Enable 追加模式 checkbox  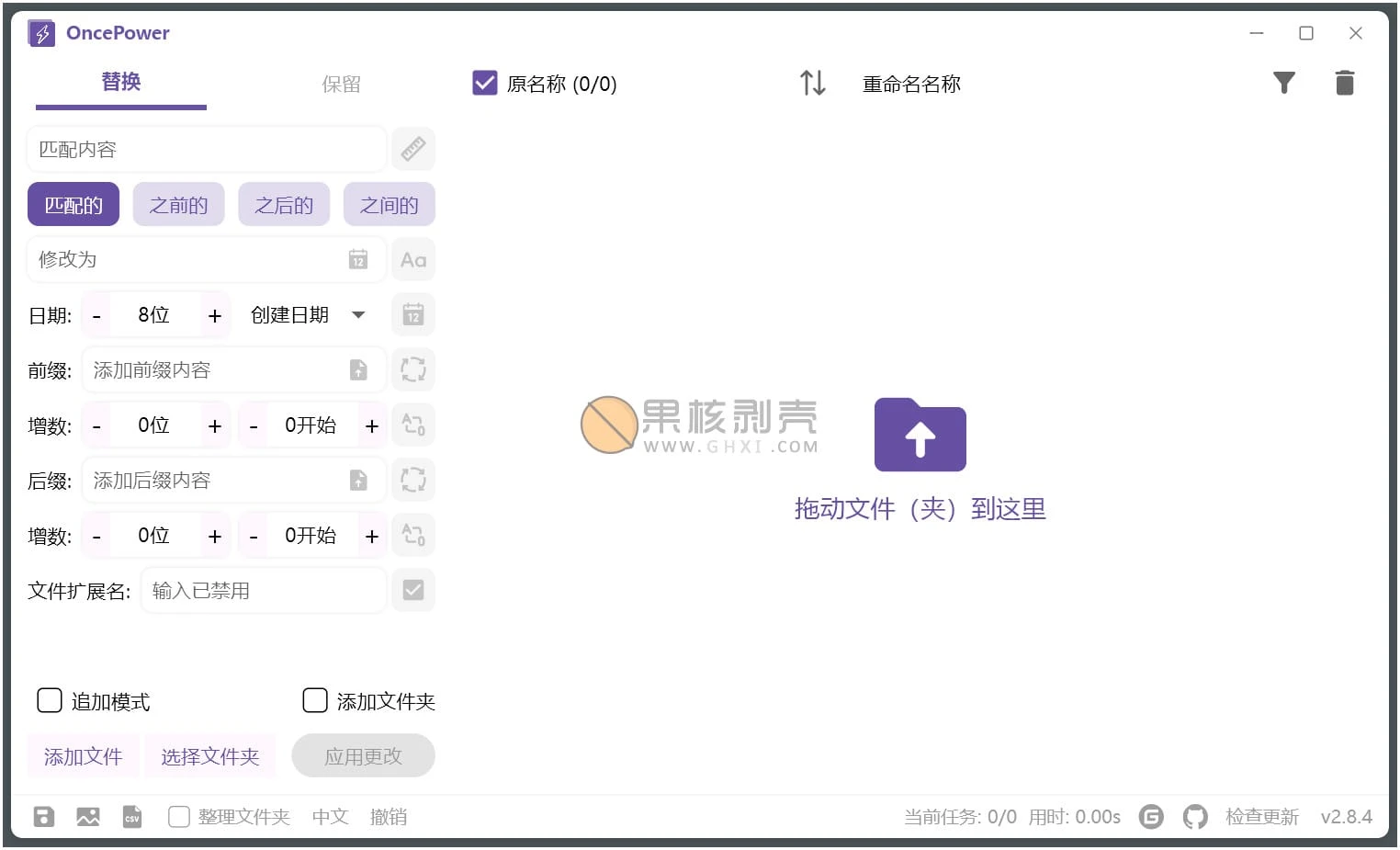[x=49, y=700]
